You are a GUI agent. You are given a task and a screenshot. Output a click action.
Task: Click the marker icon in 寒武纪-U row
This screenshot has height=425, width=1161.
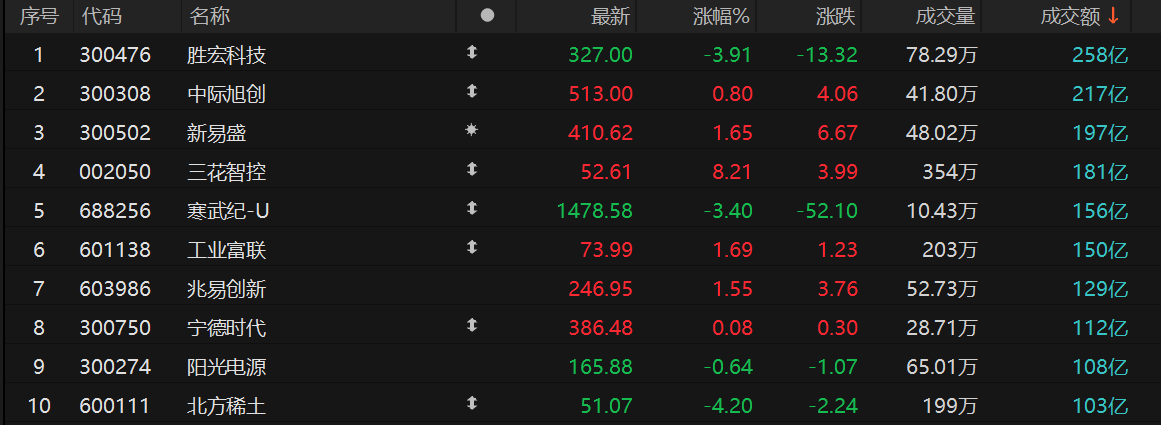click(472, 209)
